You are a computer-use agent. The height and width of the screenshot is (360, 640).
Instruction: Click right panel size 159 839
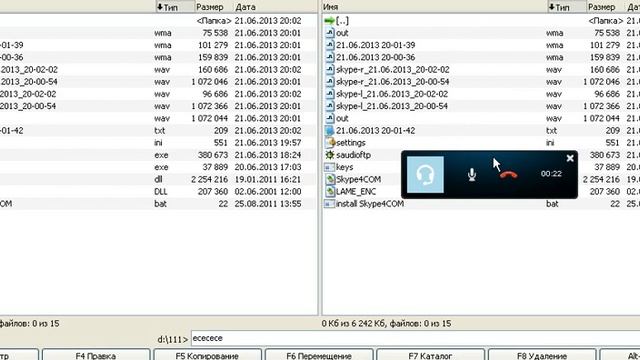click(604, 58)
